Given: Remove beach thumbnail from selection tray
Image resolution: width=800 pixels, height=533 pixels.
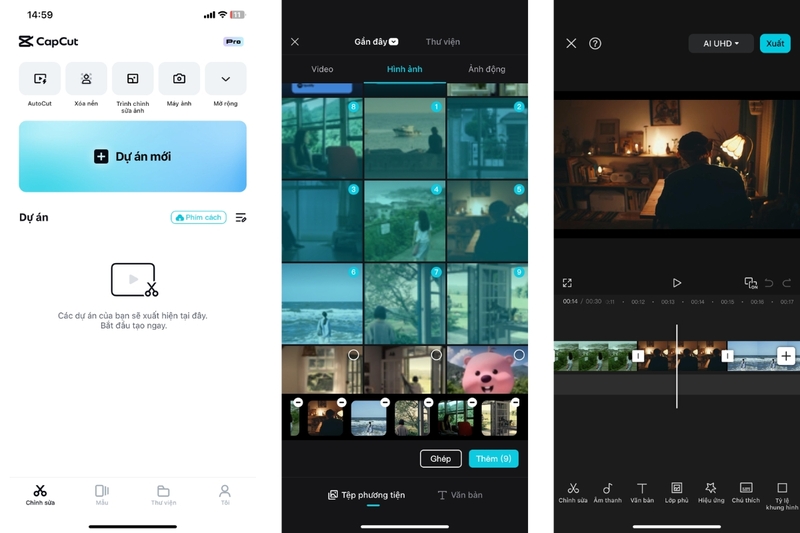Looking at the screenshot, I should pos(385,402).
